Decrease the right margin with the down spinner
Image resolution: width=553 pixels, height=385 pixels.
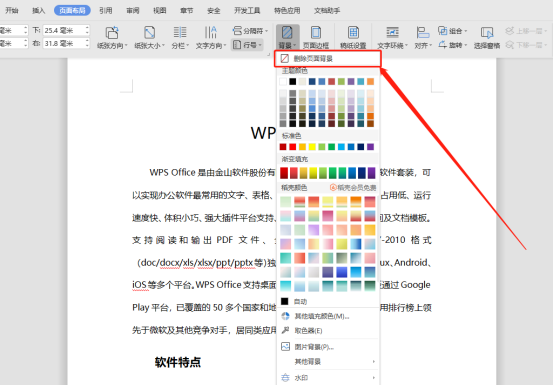(x=87, y=46)
